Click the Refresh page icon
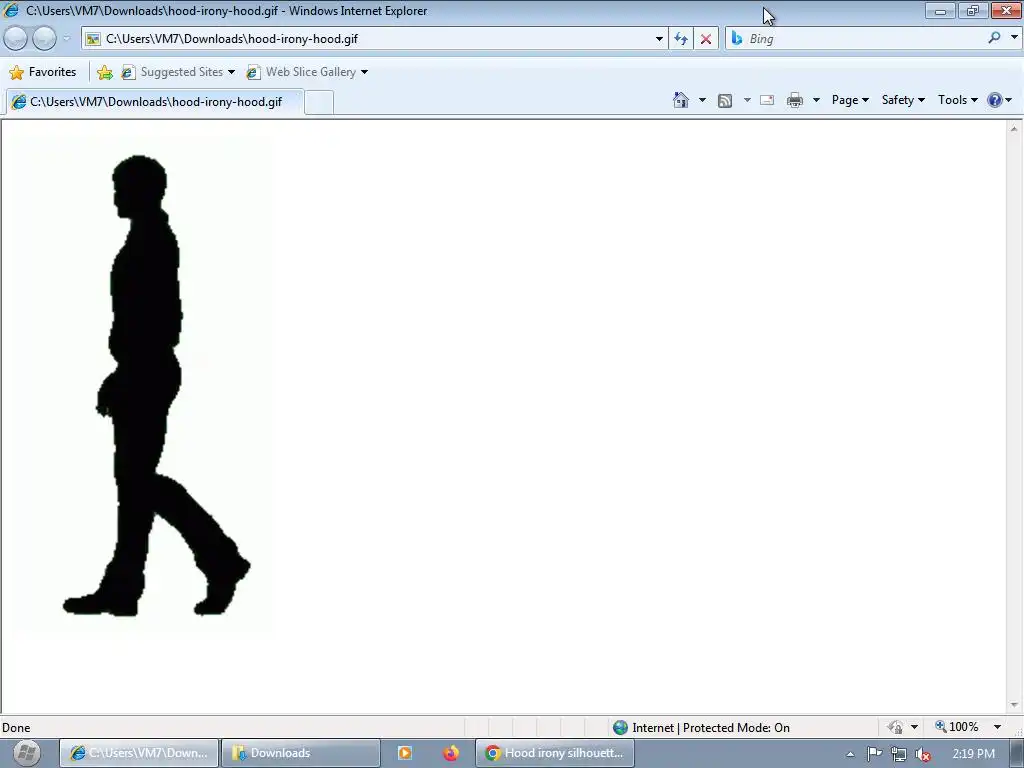 (x=681, y=39)
